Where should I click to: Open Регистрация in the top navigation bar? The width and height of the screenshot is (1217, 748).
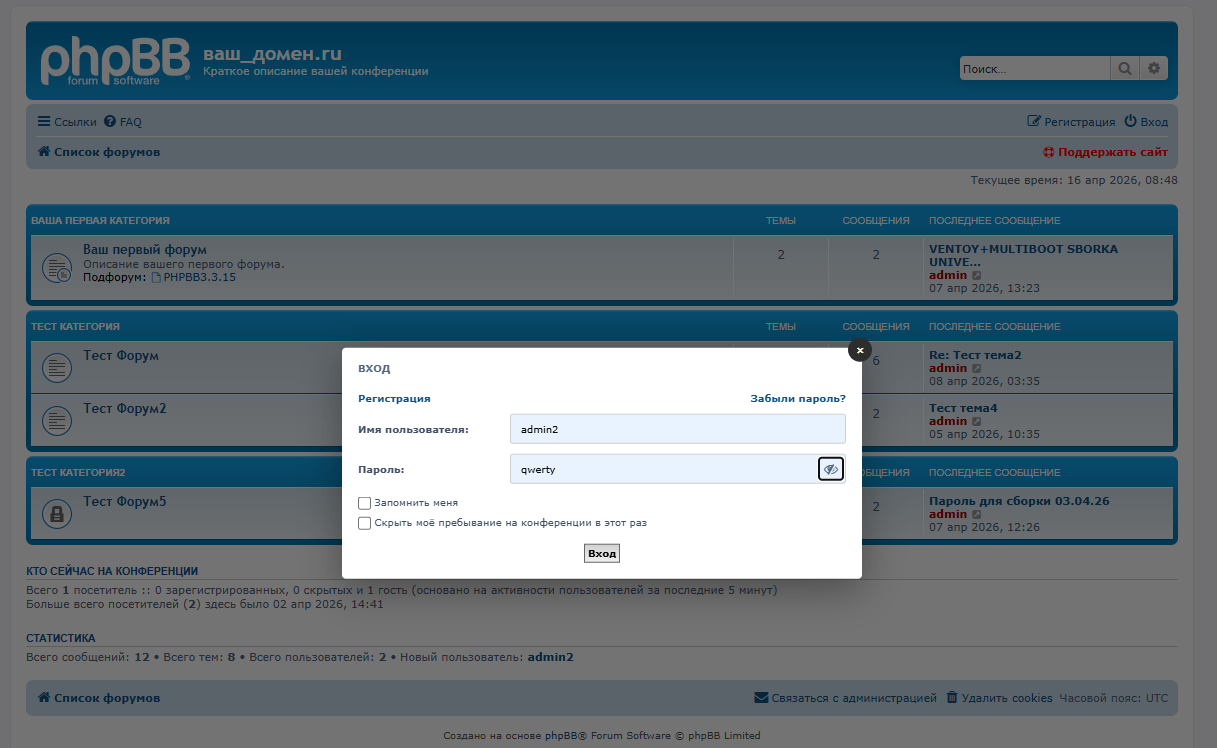click(x=1071, y=122)
